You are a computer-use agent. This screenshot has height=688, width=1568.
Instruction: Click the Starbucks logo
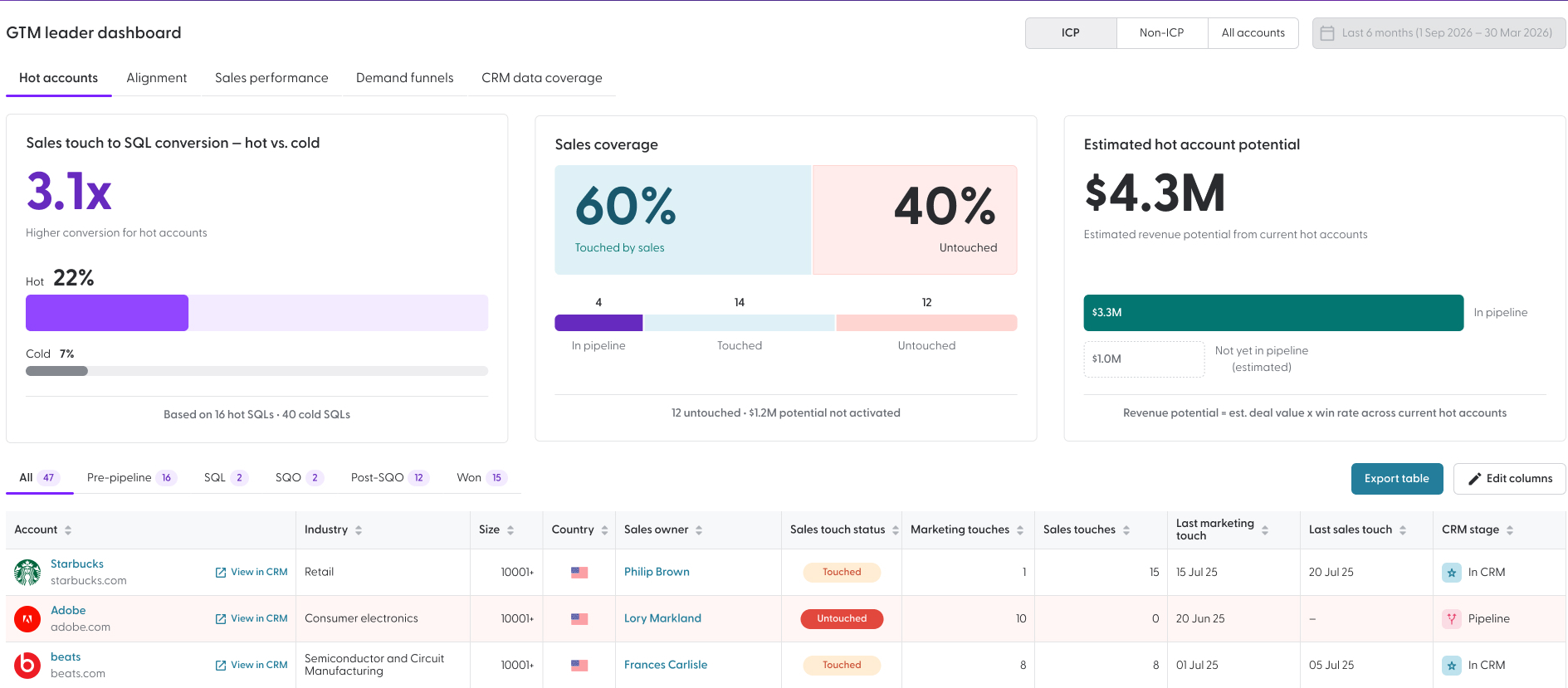27,572
